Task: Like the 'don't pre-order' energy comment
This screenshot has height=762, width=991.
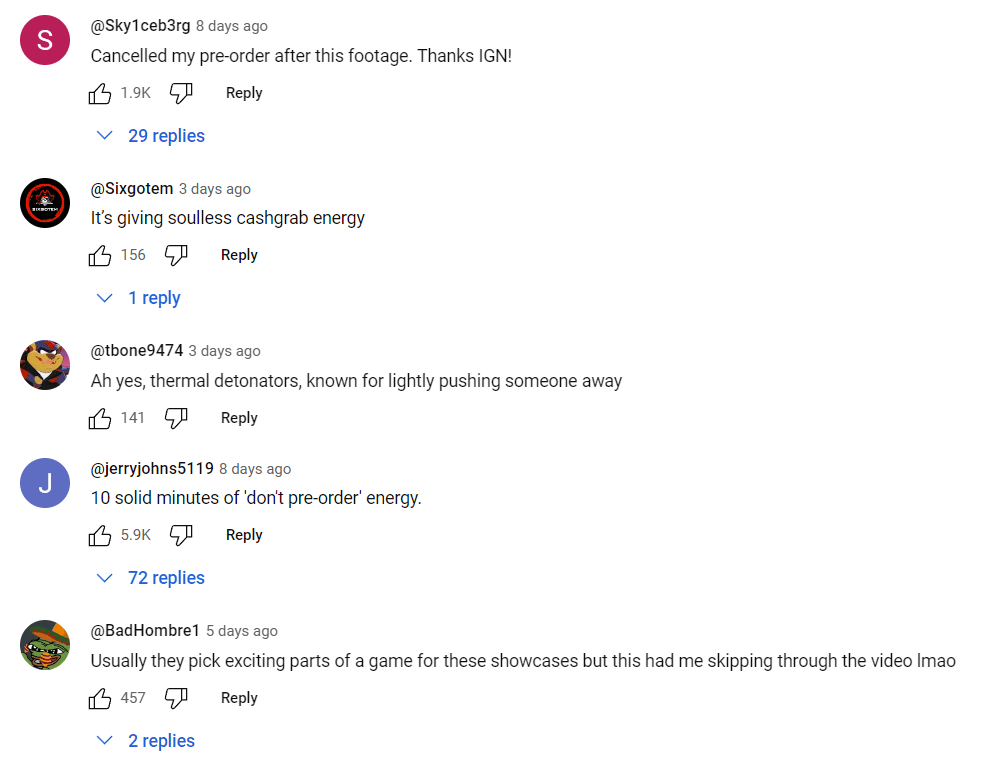Action: (x=100, y=536)
